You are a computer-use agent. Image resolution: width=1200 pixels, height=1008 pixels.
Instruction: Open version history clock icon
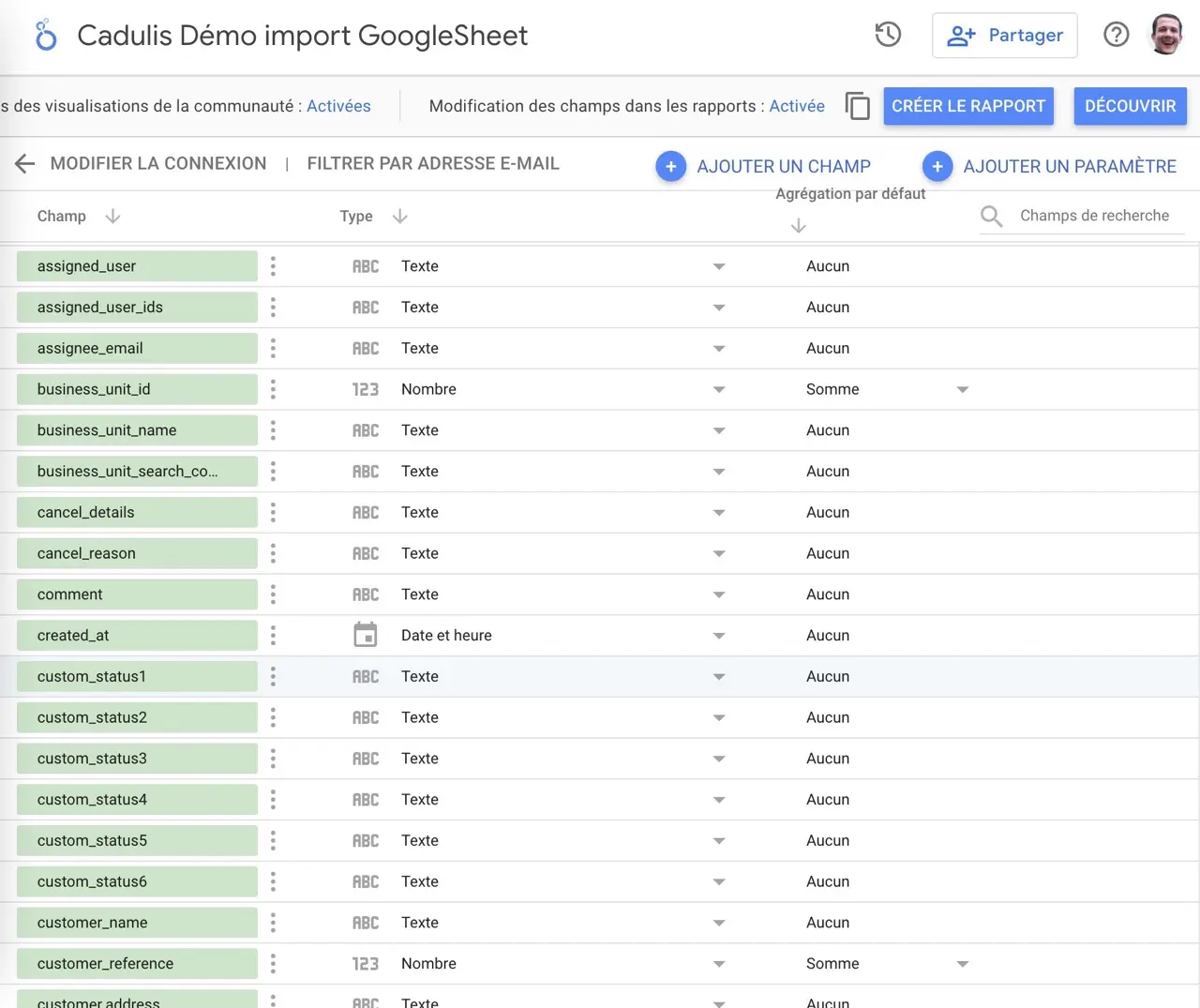pos(887,36)
